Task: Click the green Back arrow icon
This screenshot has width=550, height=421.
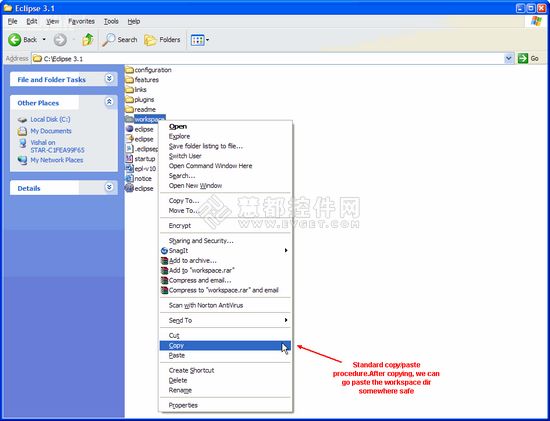Action: (14, 40)
